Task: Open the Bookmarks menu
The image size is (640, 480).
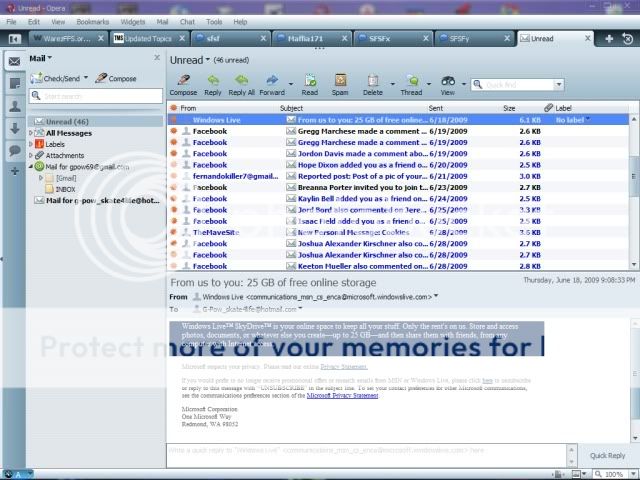Action: (x=93, y=22)
